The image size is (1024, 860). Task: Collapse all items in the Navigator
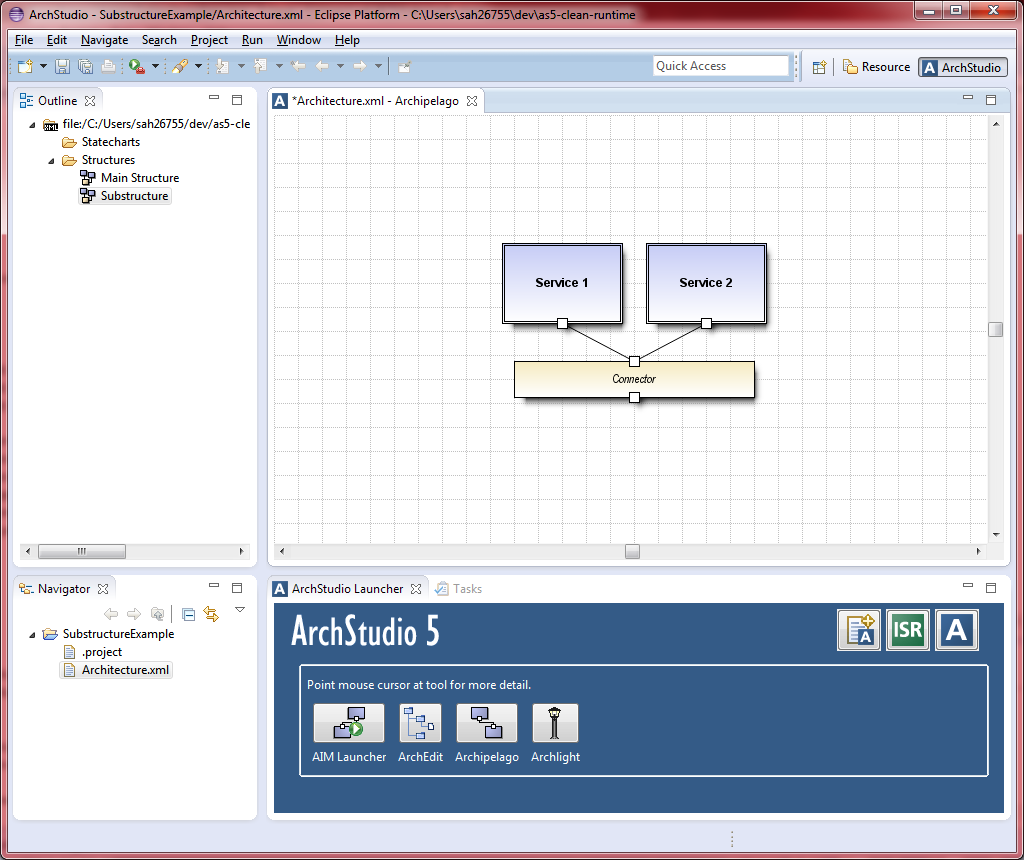pos(189,614)
